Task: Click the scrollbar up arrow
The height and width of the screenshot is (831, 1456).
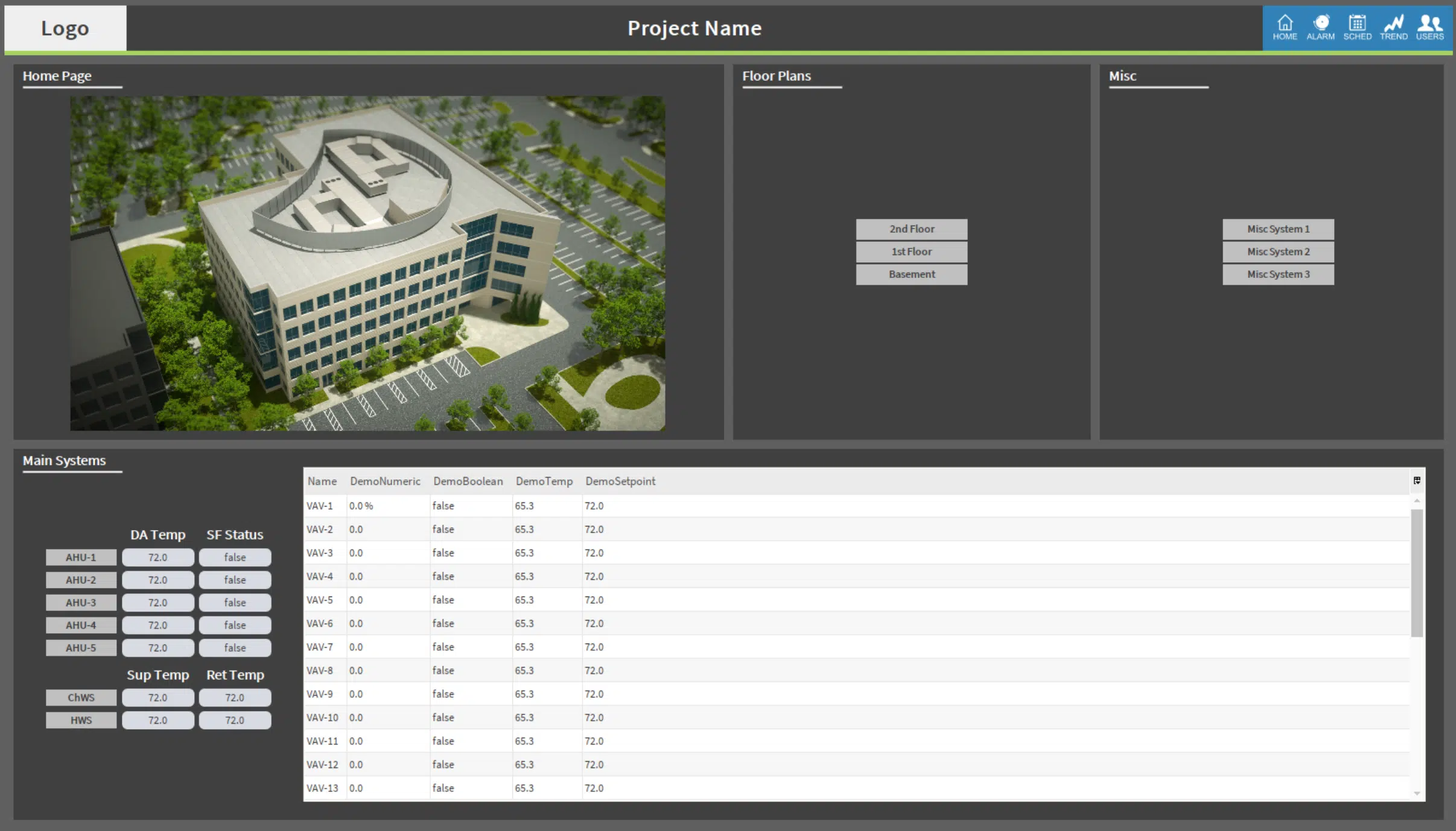Action: [x=1417, y=501]
